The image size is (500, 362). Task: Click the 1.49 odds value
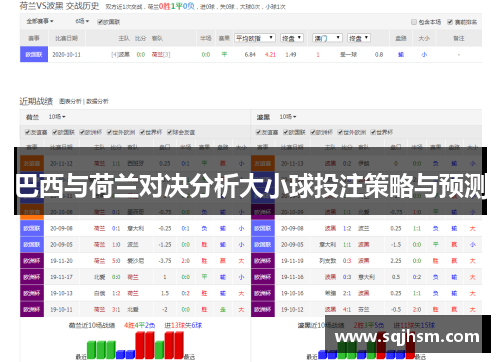click(291, 55)
